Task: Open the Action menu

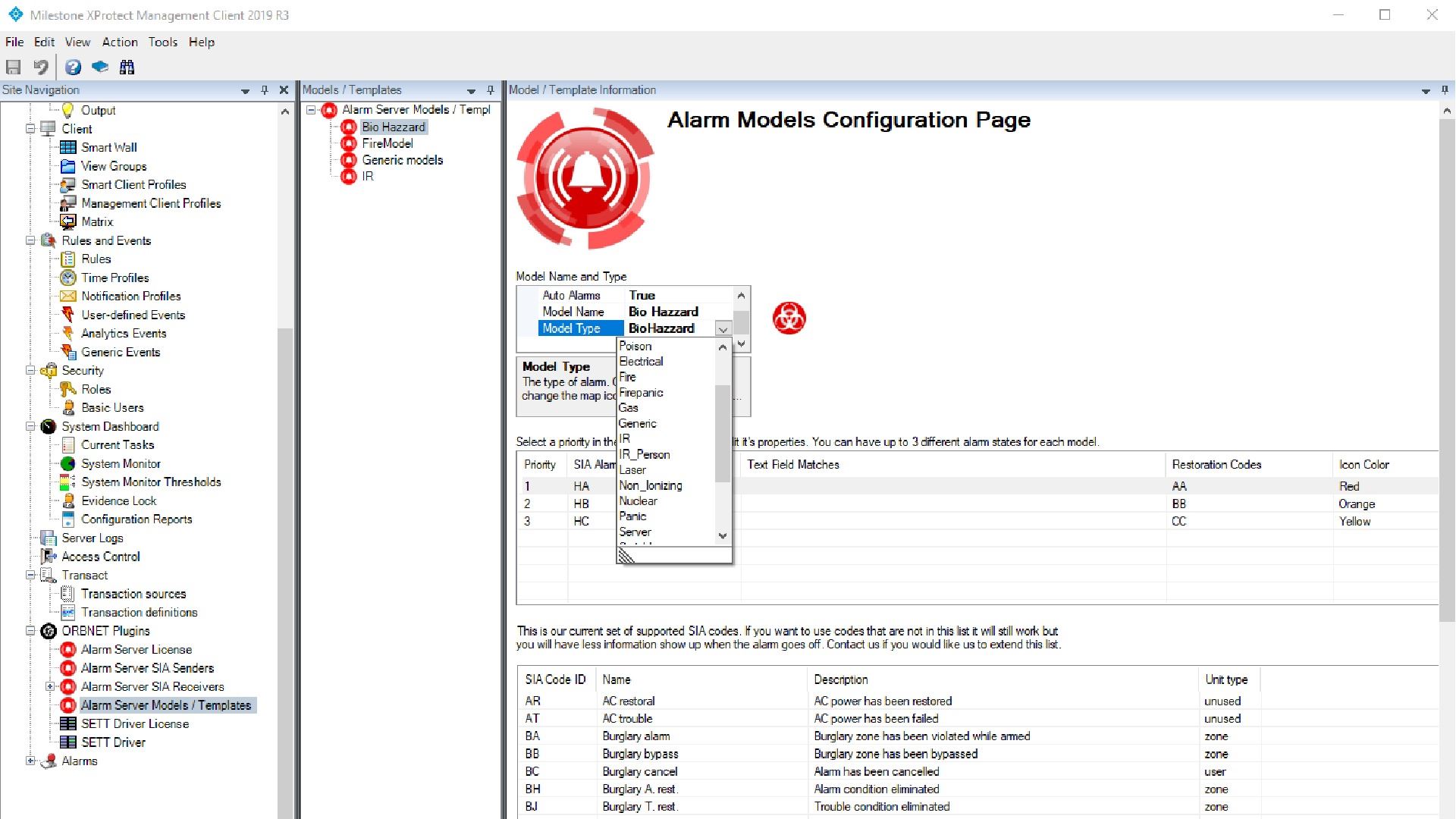Action: pyautogui.click(x=120, y=42)
